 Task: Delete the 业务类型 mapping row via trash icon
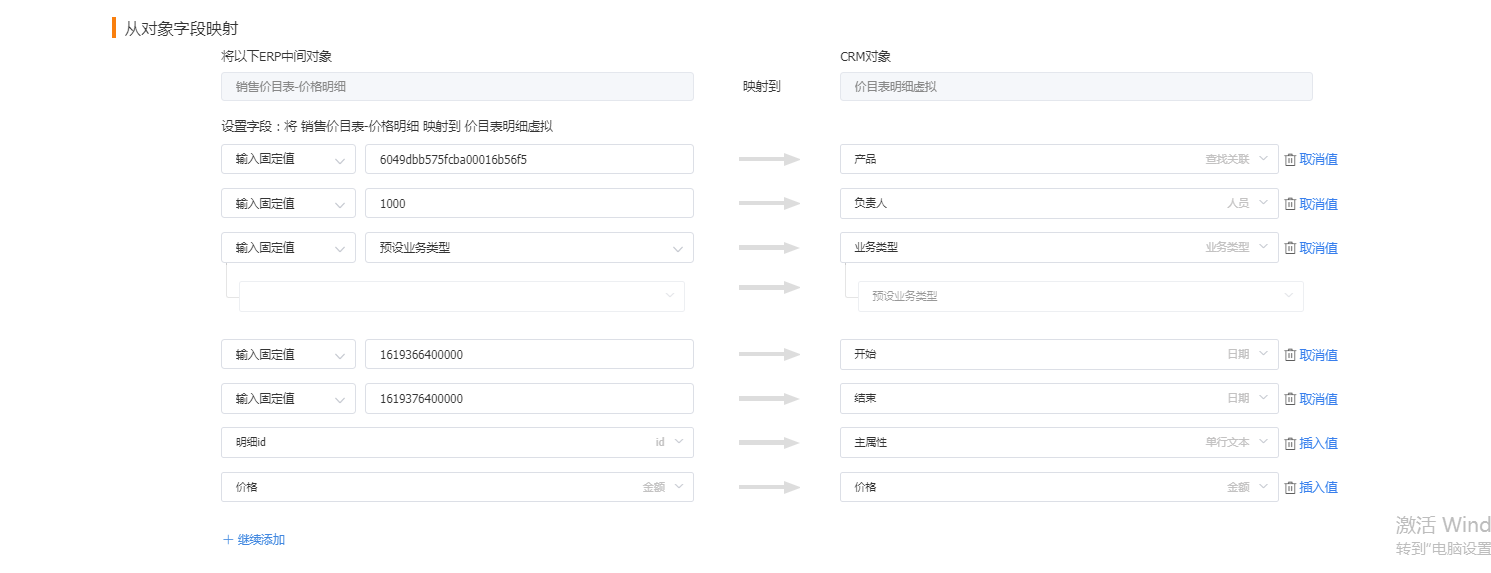click(x=1290, y=247)
